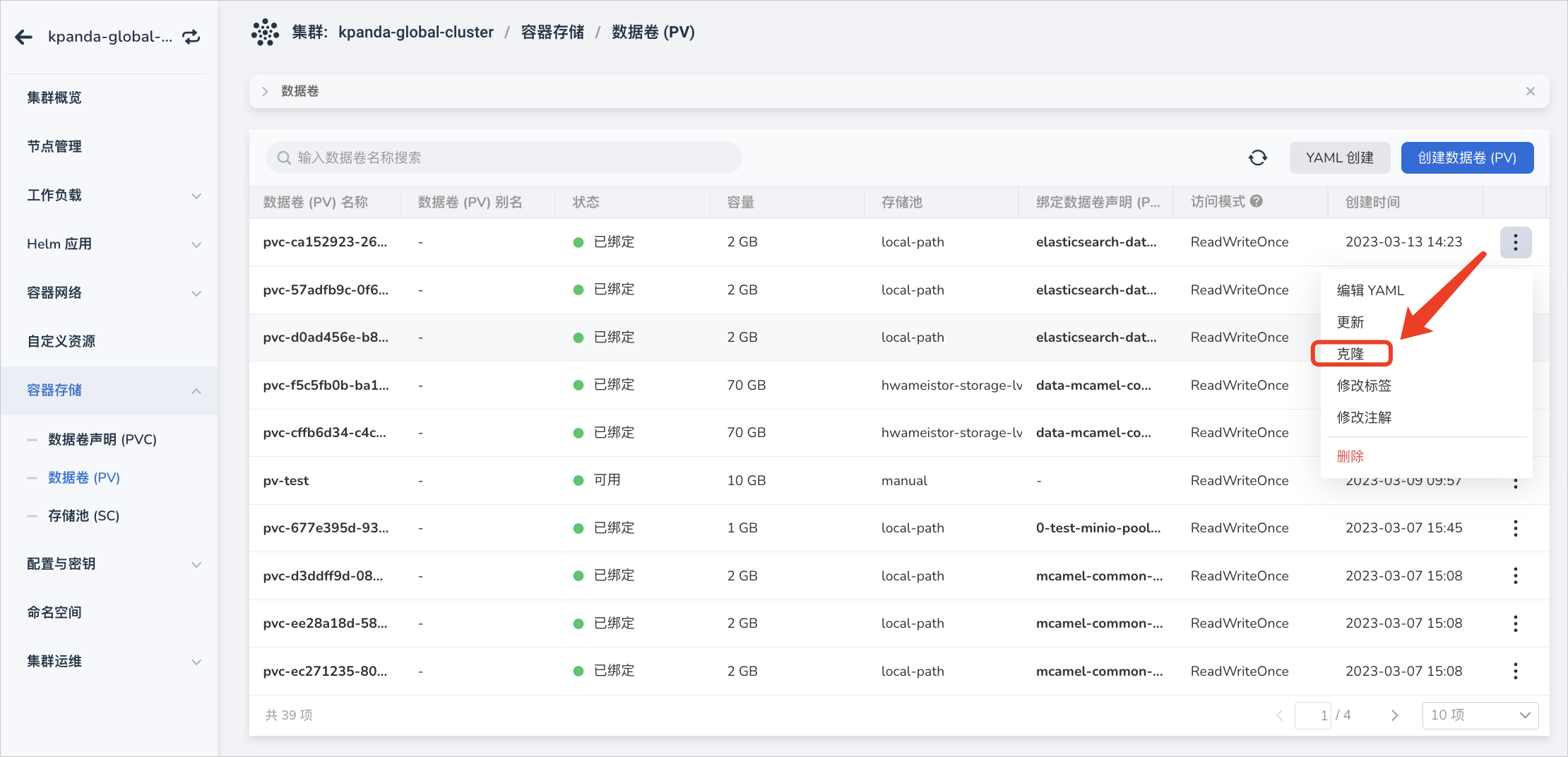The image size is (1568, 757).
Task: Click the 容量 column header
Action: pos(740,202)
